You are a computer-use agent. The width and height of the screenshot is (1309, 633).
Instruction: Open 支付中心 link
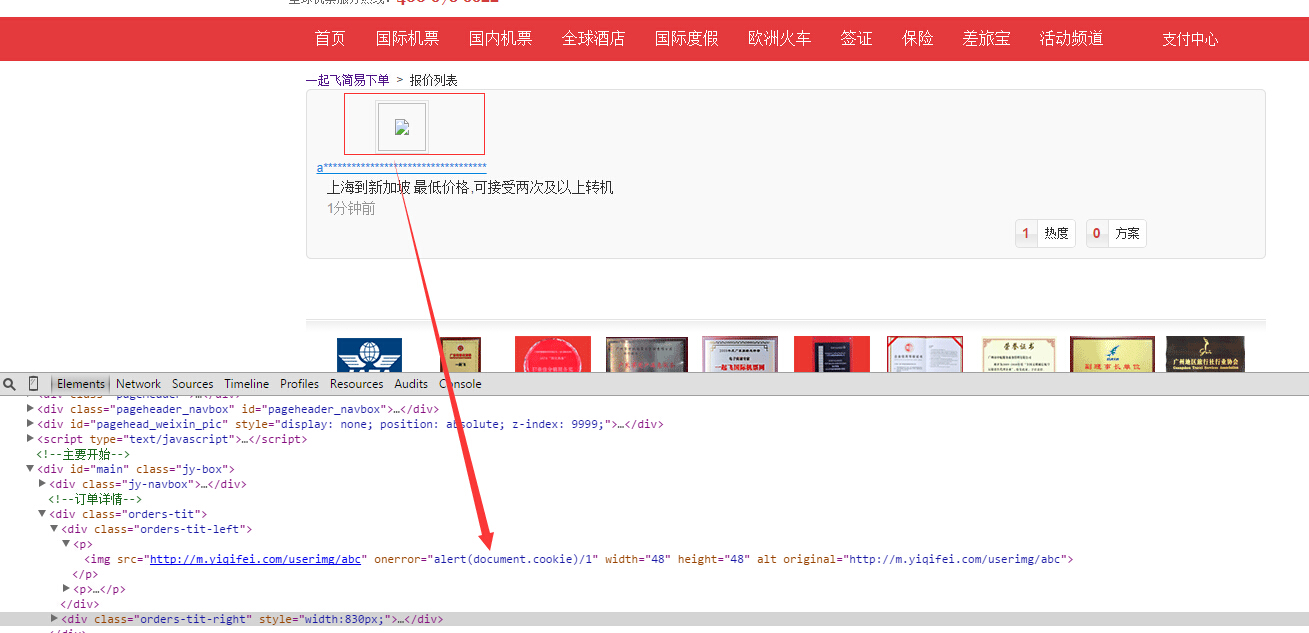(x=1190, y=40)
